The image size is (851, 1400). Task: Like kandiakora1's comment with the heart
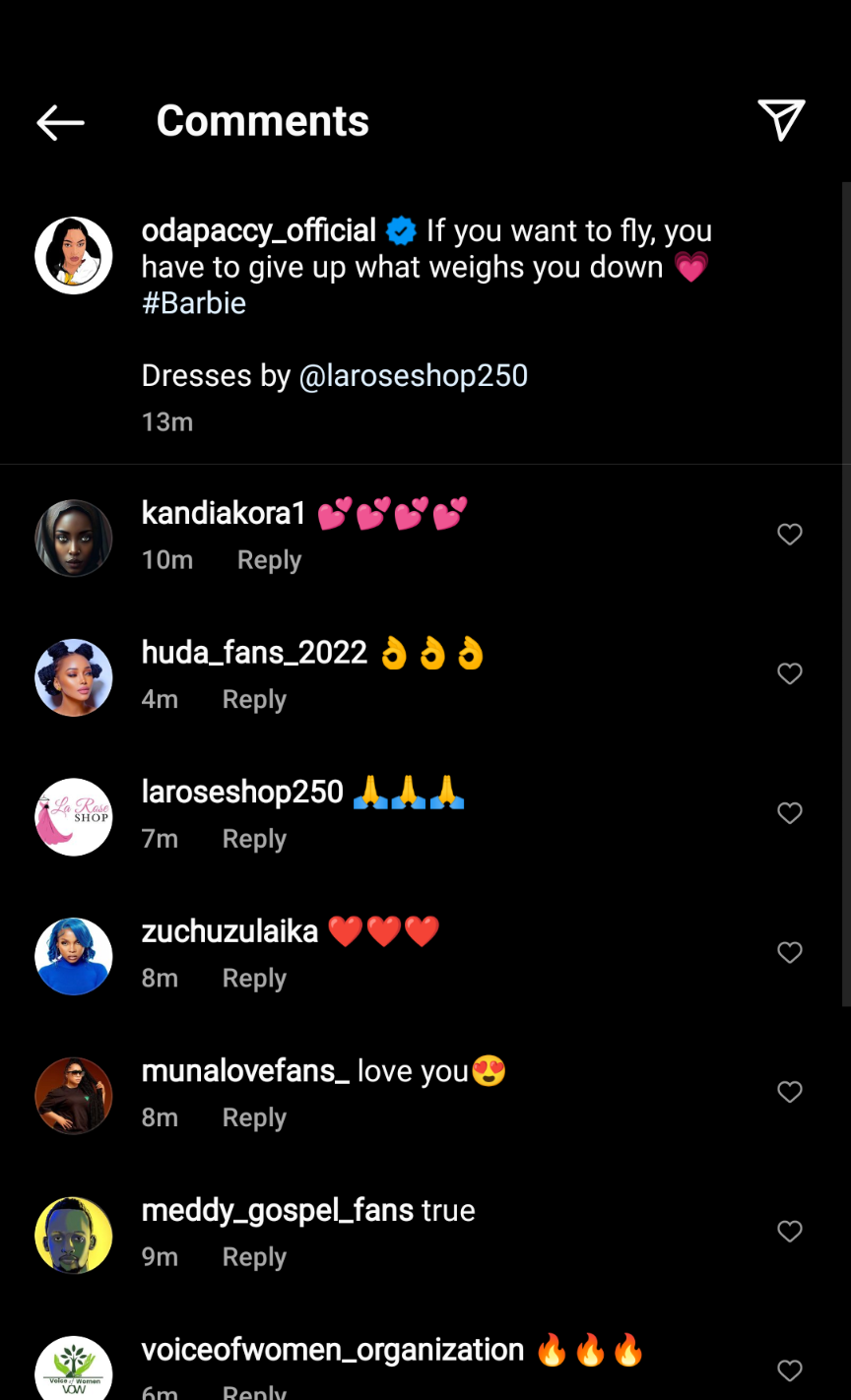(790, 535)
